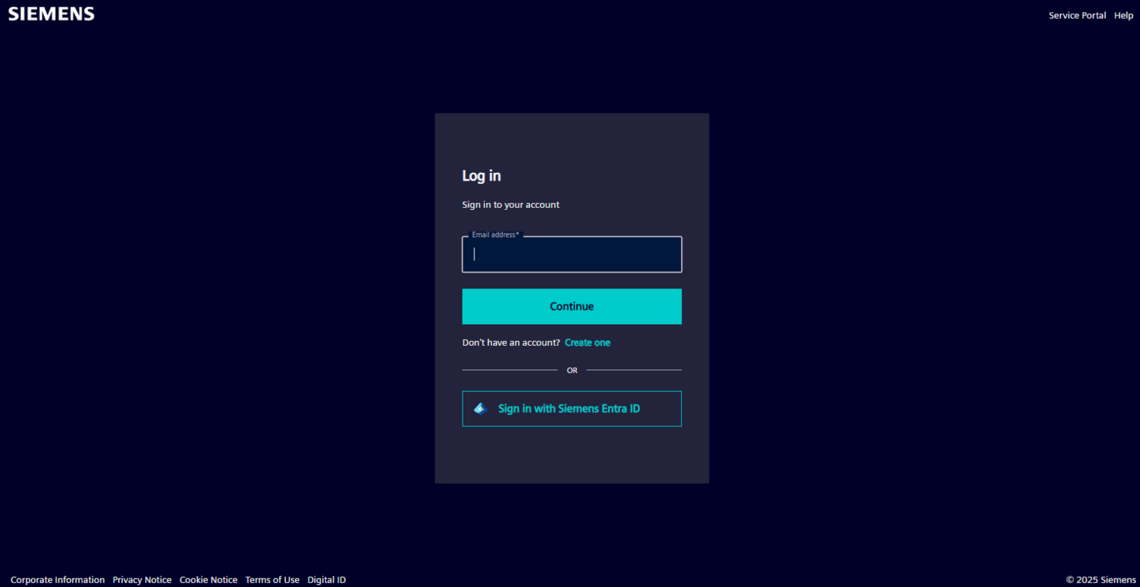Open the Cookie Notice link
This screenshot has height=587, width=1140.
coord(208,580)
